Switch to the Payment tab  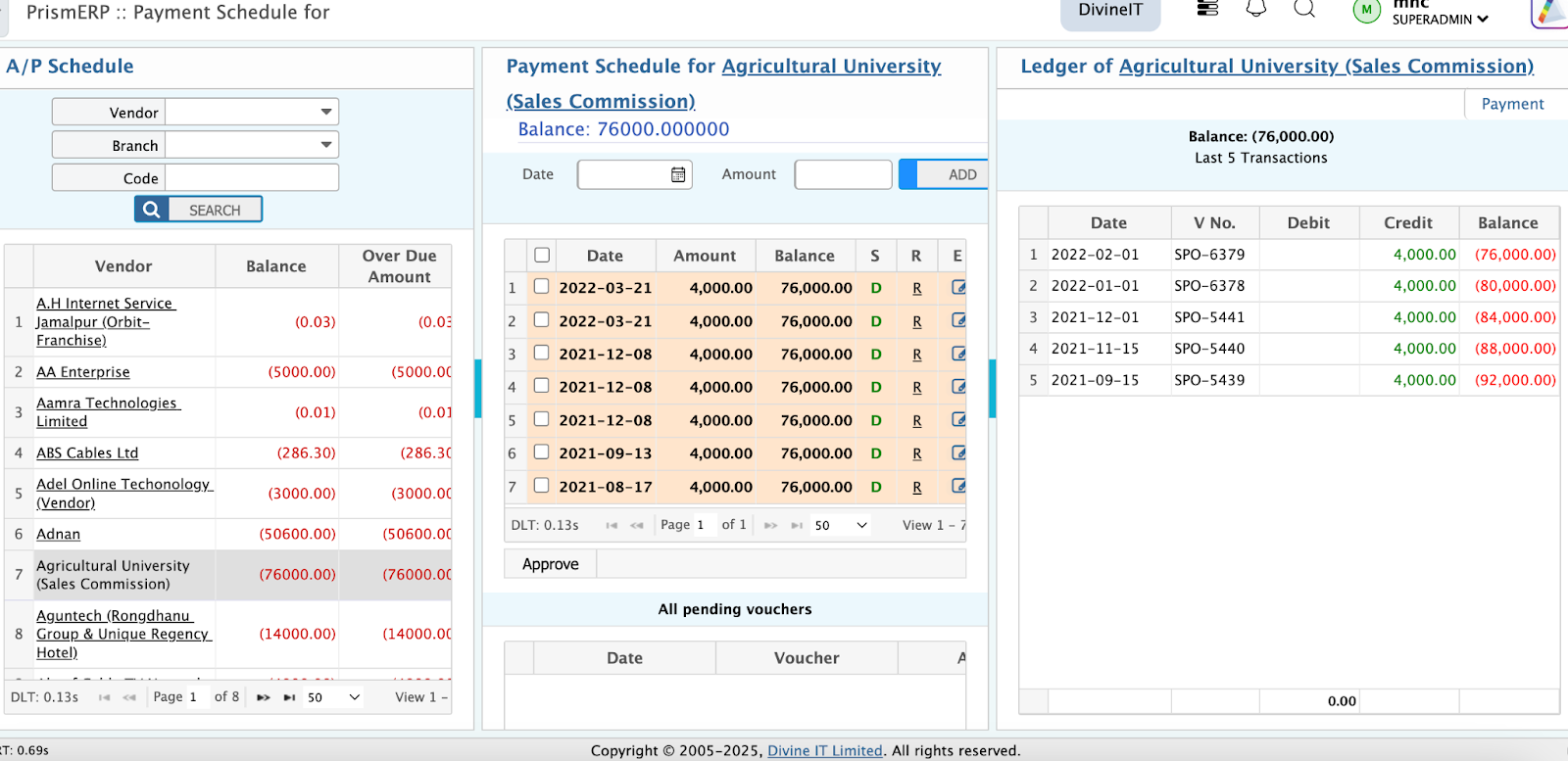1512,104
